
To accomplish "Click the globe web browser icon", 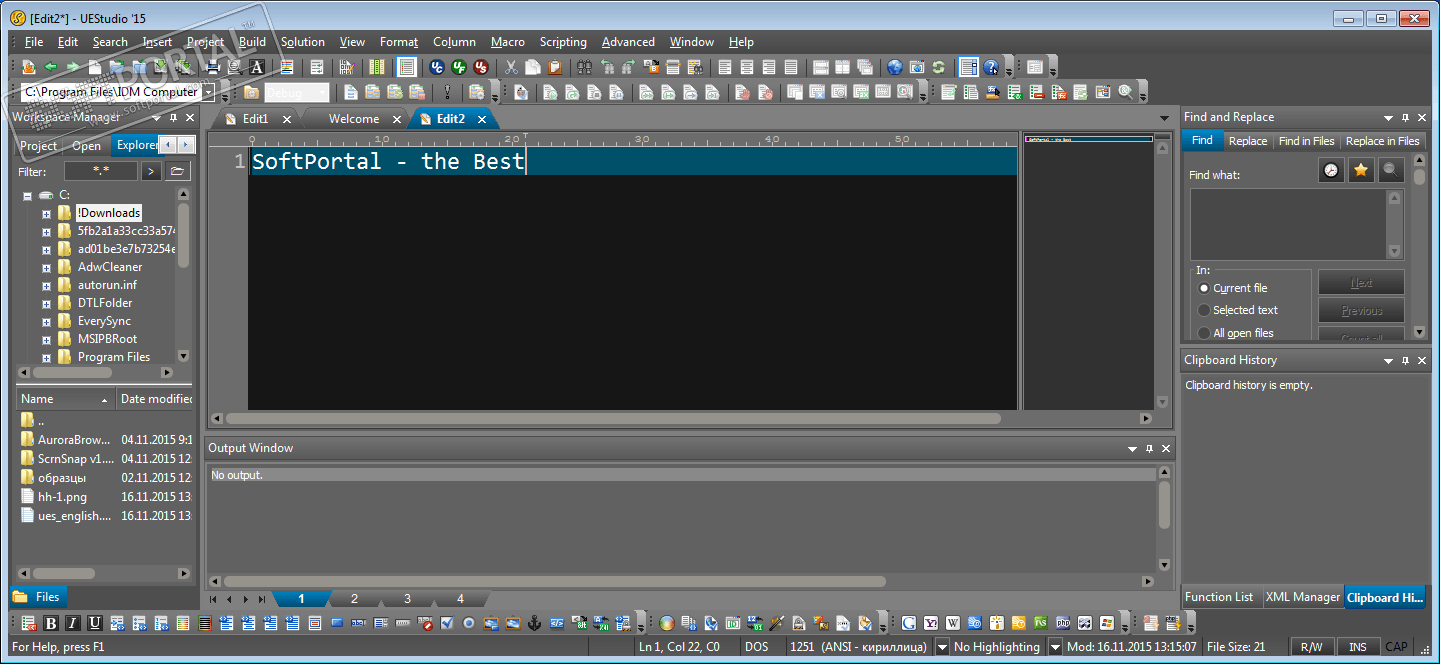I will [894, 67].
